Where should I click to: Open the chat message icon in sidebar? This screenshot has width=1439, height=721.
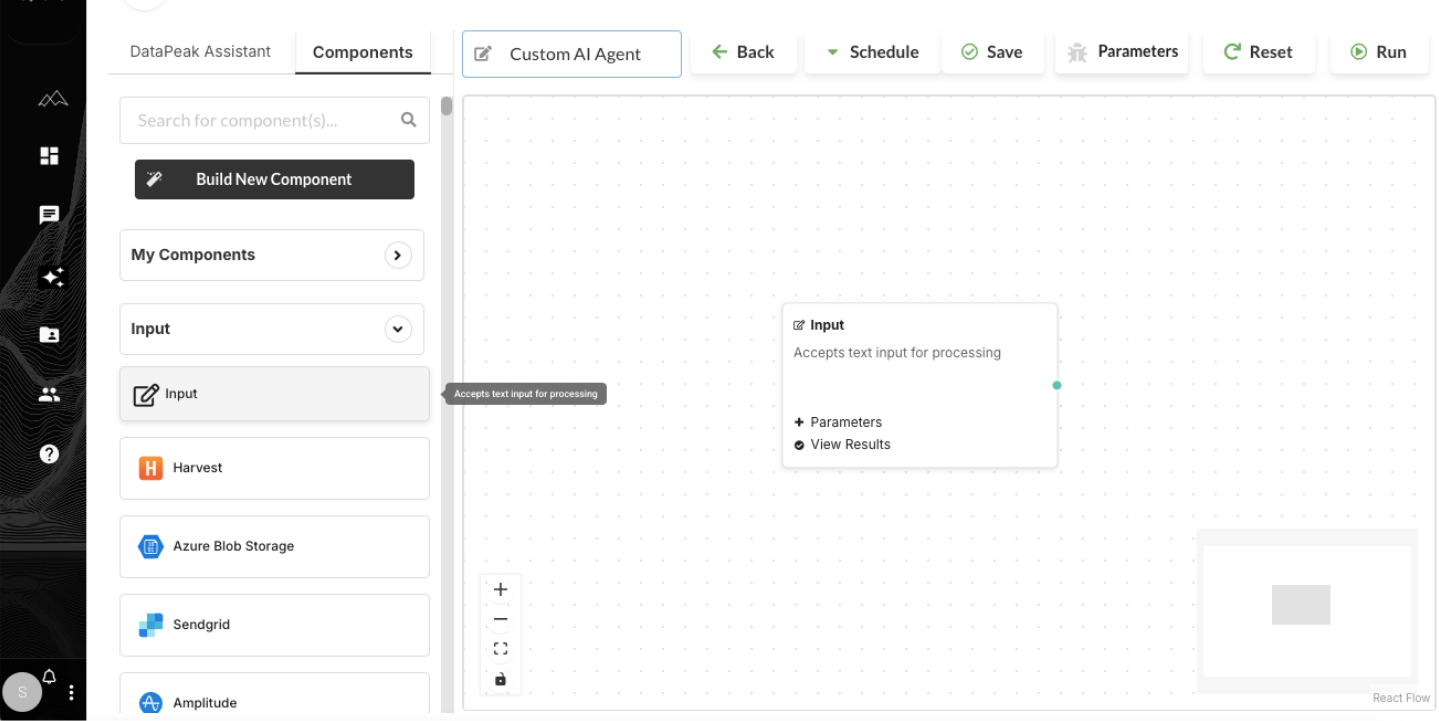tap(49, 215)
